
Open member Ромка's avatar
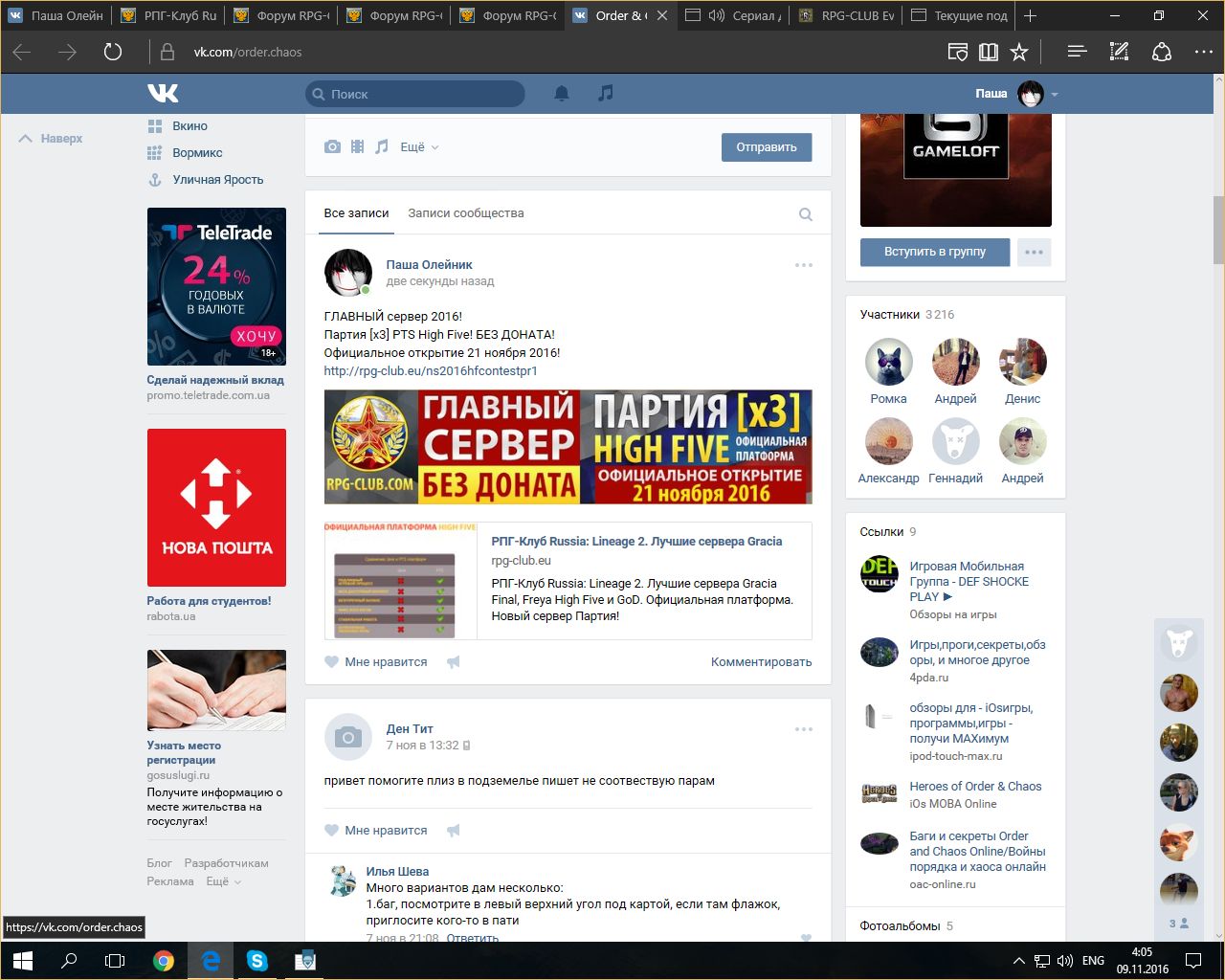tap(888, 363)
